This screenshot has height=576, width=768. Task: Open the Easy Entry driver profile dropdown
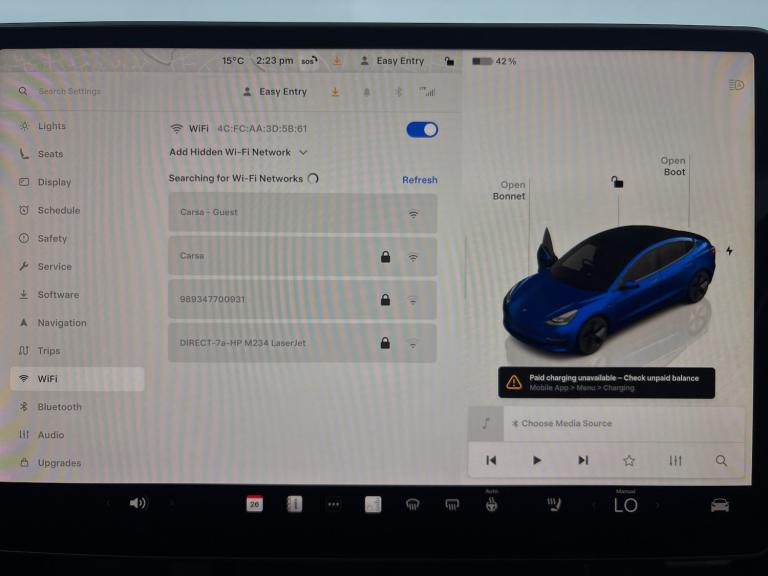[275, 92]
